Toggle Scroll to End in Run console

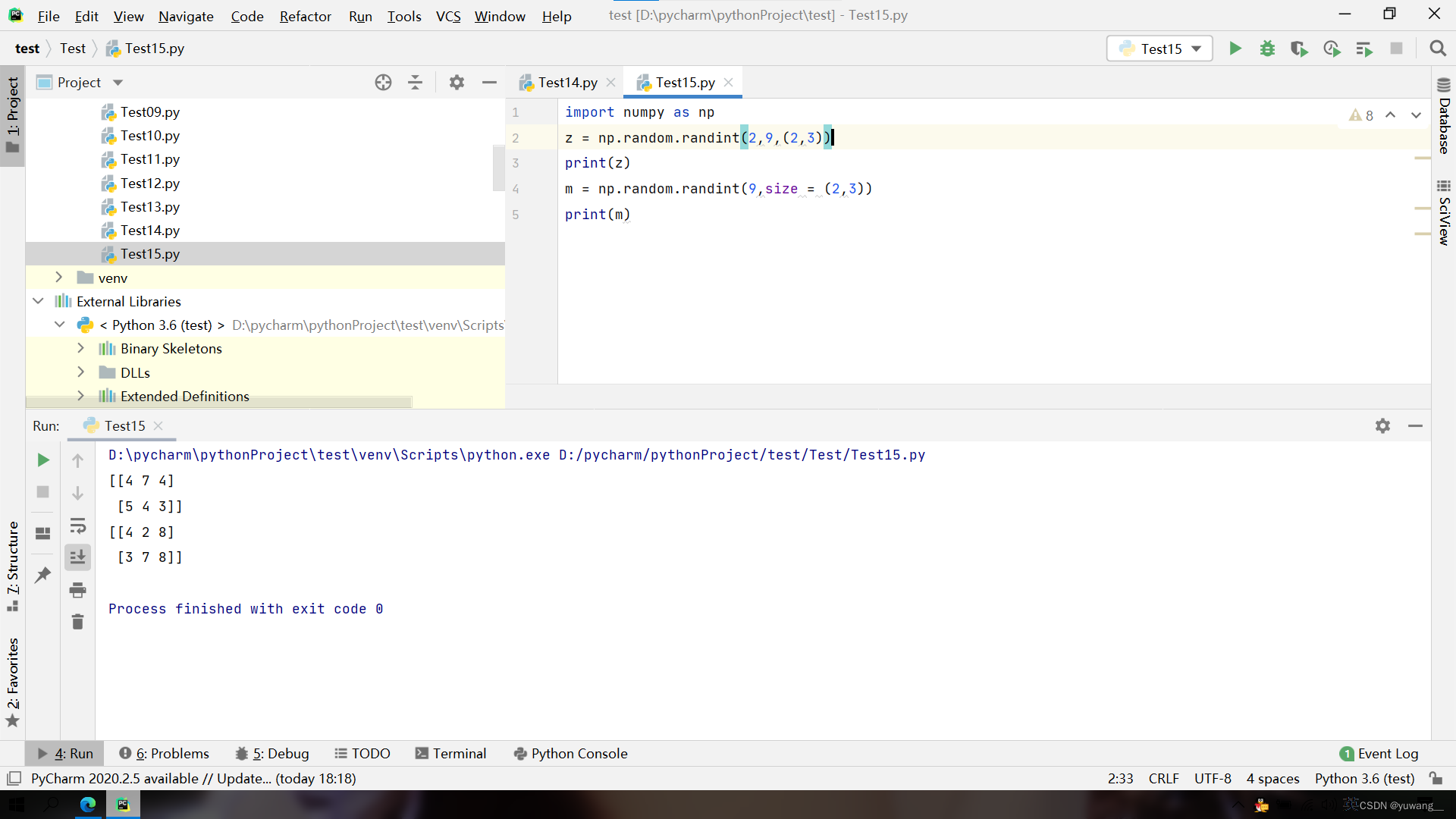tap(77, 557)
